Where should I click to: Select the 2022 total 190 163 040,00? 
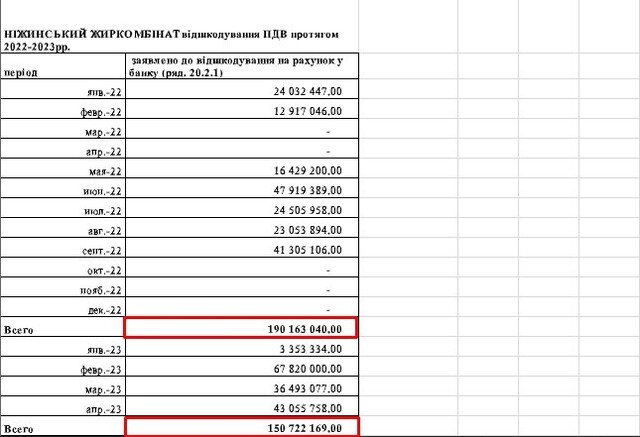pos(240,329)
